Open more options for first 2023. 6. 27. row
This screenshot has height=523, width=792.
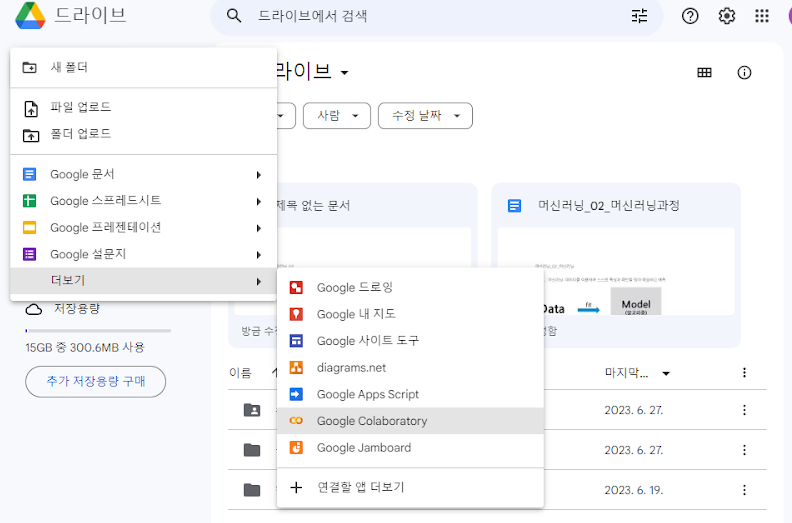tap(744, 410)
